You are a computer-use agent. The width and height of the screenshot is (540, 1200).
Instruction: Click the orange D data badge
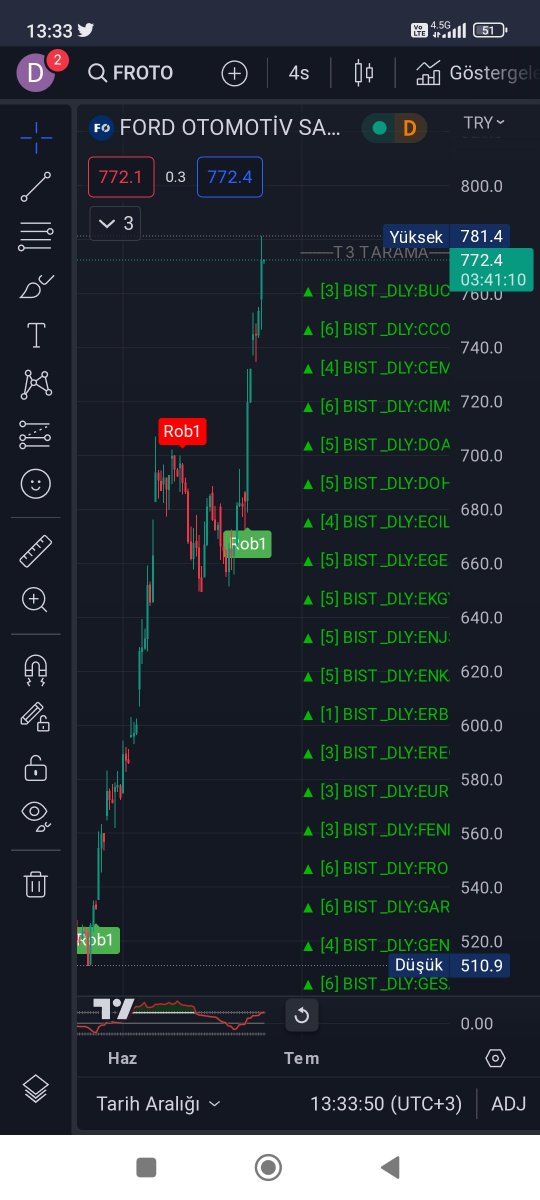tap(409, 127)
